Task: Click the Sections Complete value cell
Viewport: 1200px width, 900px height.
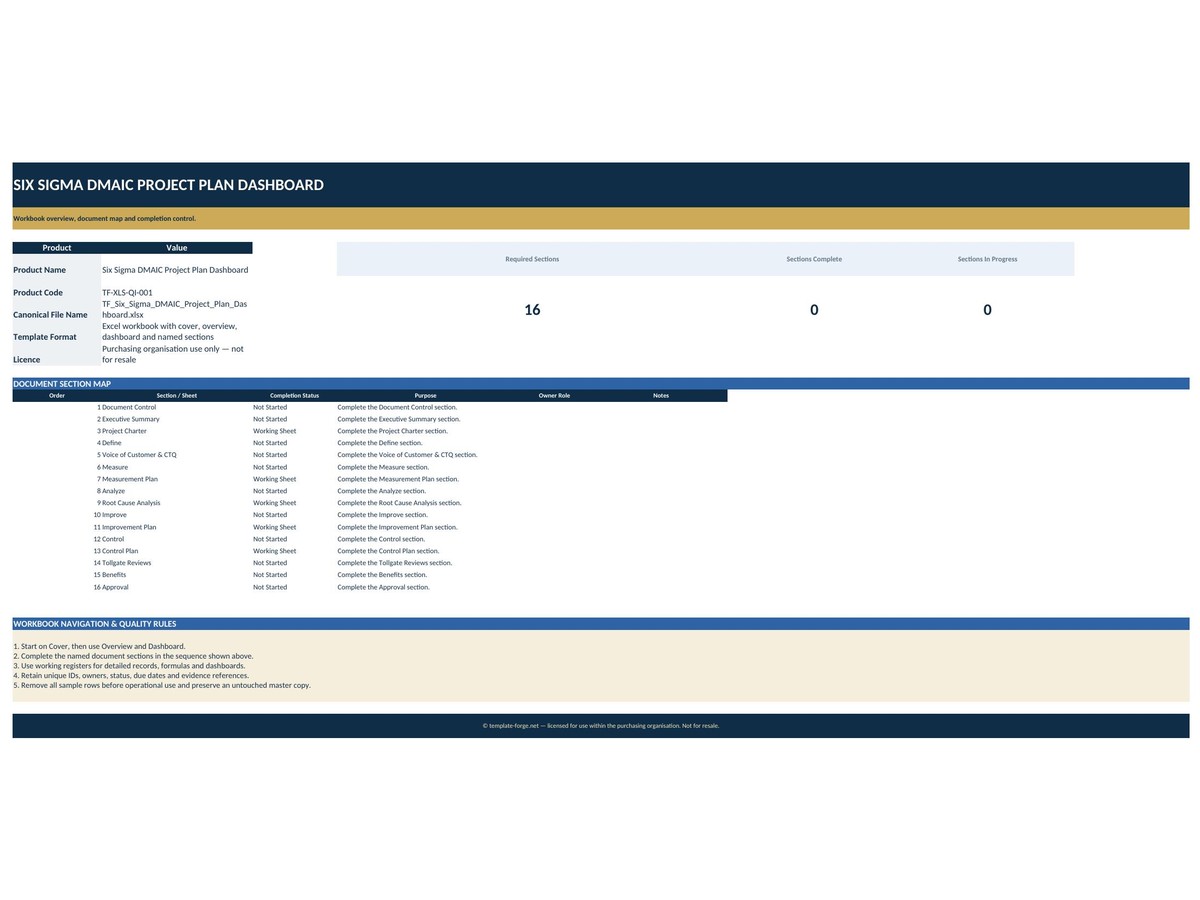Action: (x=814, y=310)
